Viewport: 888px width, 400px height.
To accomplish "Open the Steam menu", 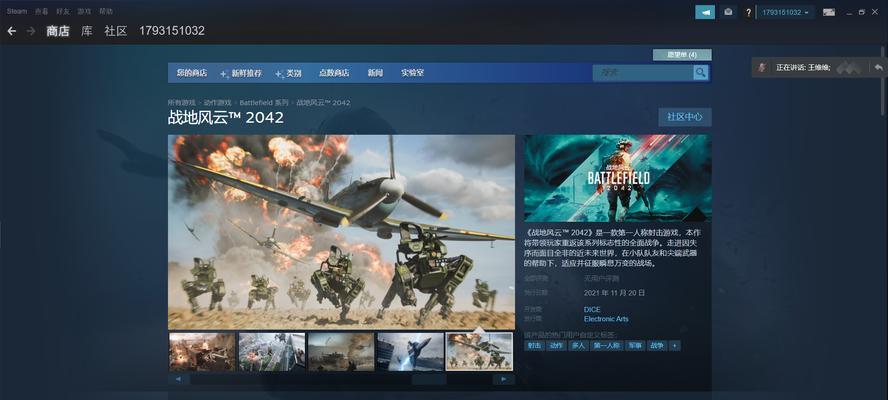I will coord(16,11).
